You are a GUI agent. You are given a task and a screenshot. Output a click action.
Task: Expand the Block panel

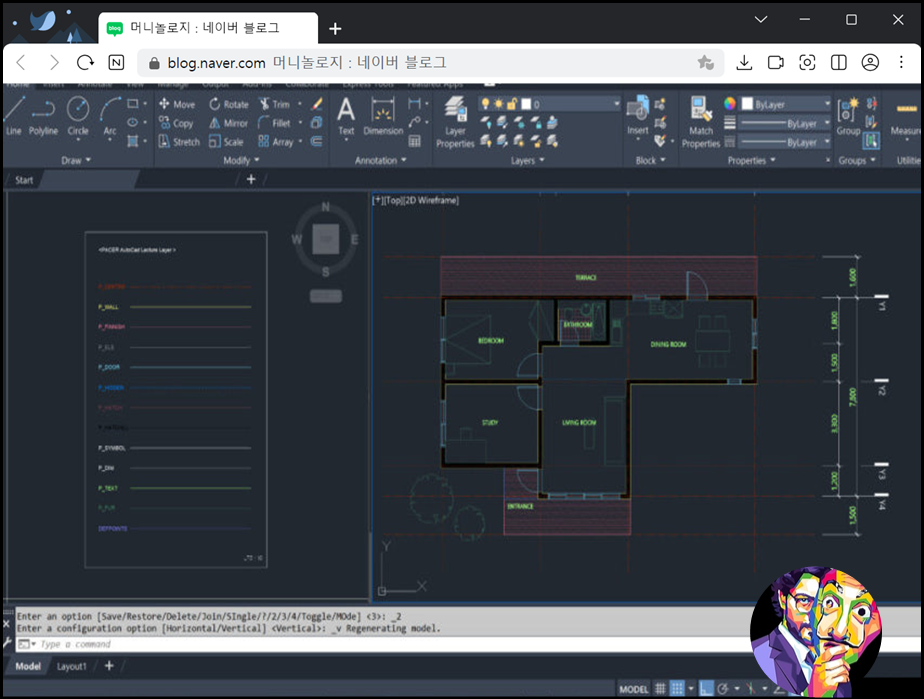coord(651,160)
